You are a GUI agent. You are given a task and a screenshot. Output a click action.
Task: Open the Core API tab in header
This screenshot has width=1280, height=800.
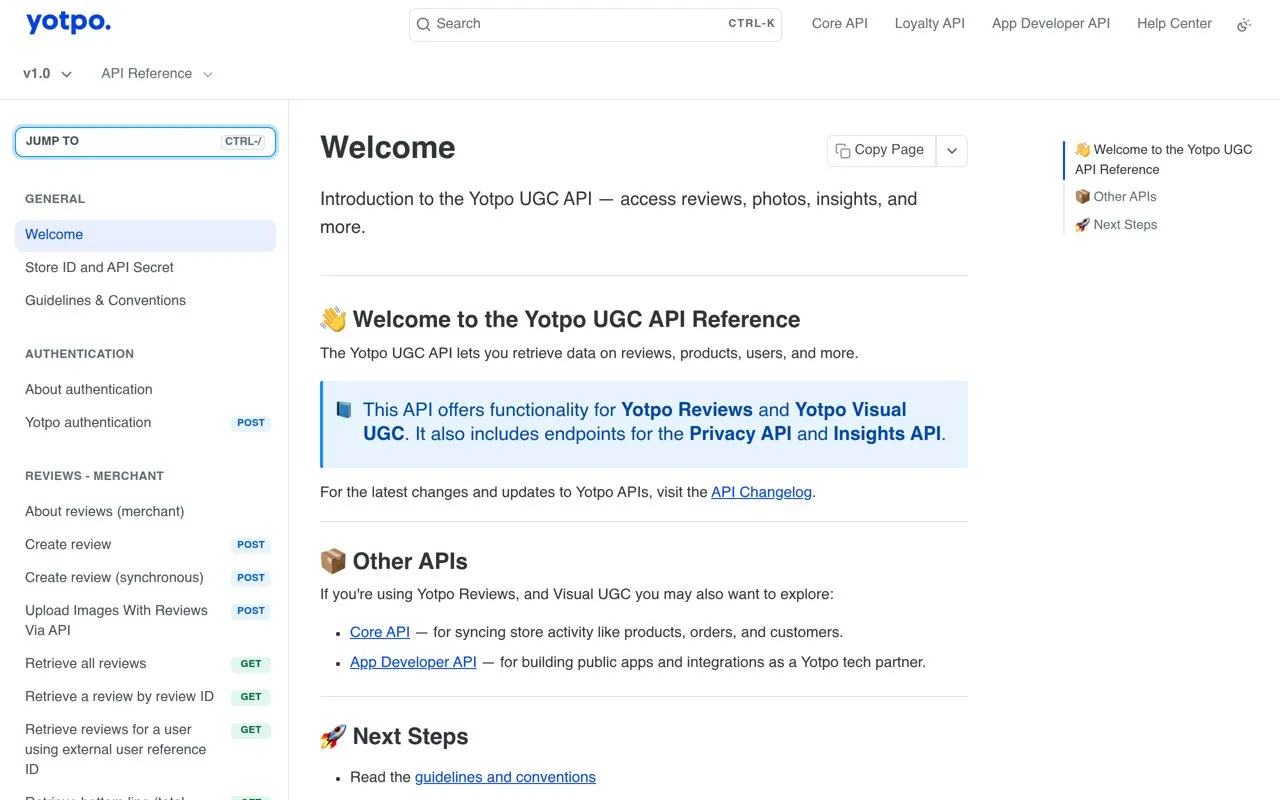coord(840,23)
